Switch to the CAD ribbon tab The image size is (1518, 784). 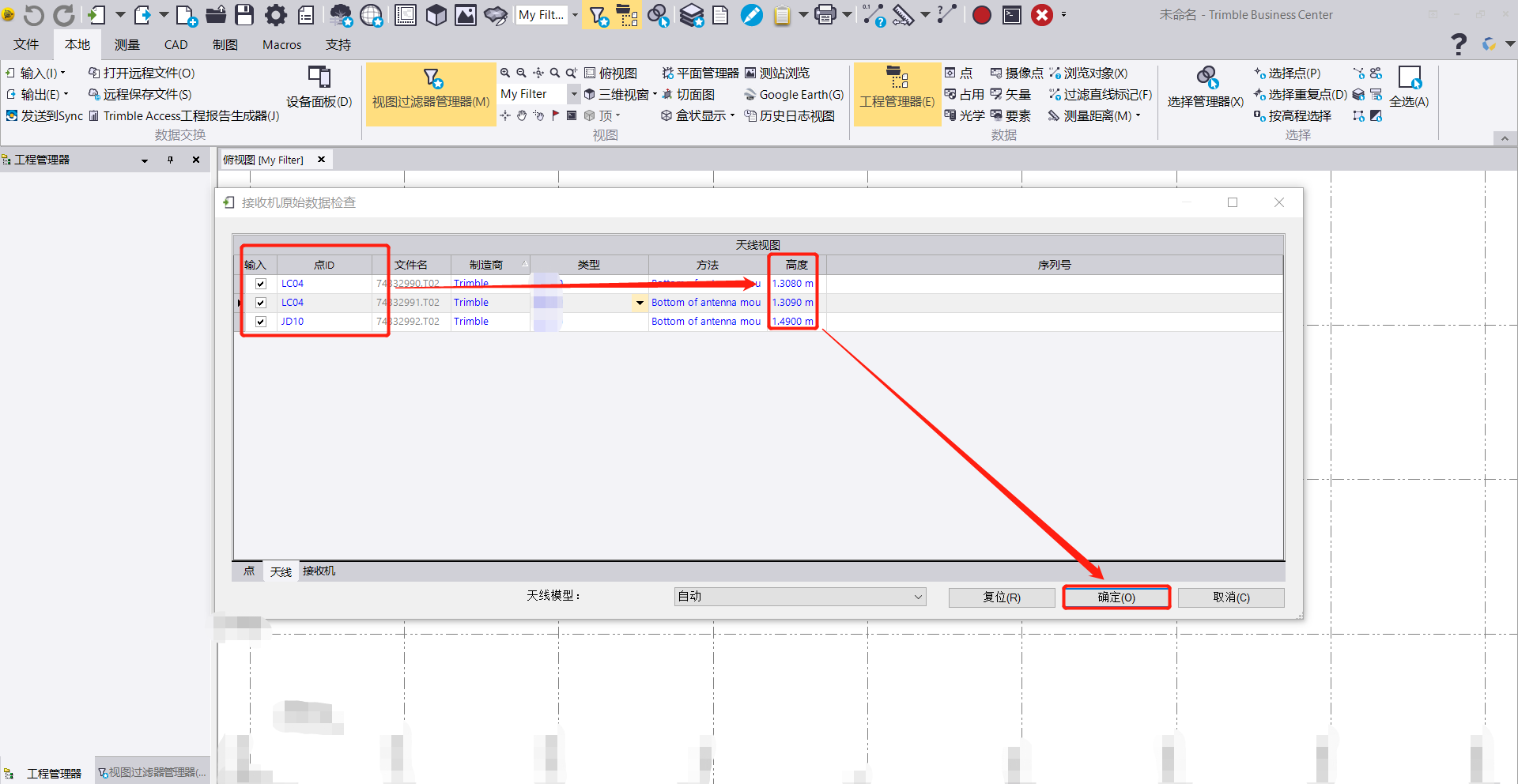point(176,45)
